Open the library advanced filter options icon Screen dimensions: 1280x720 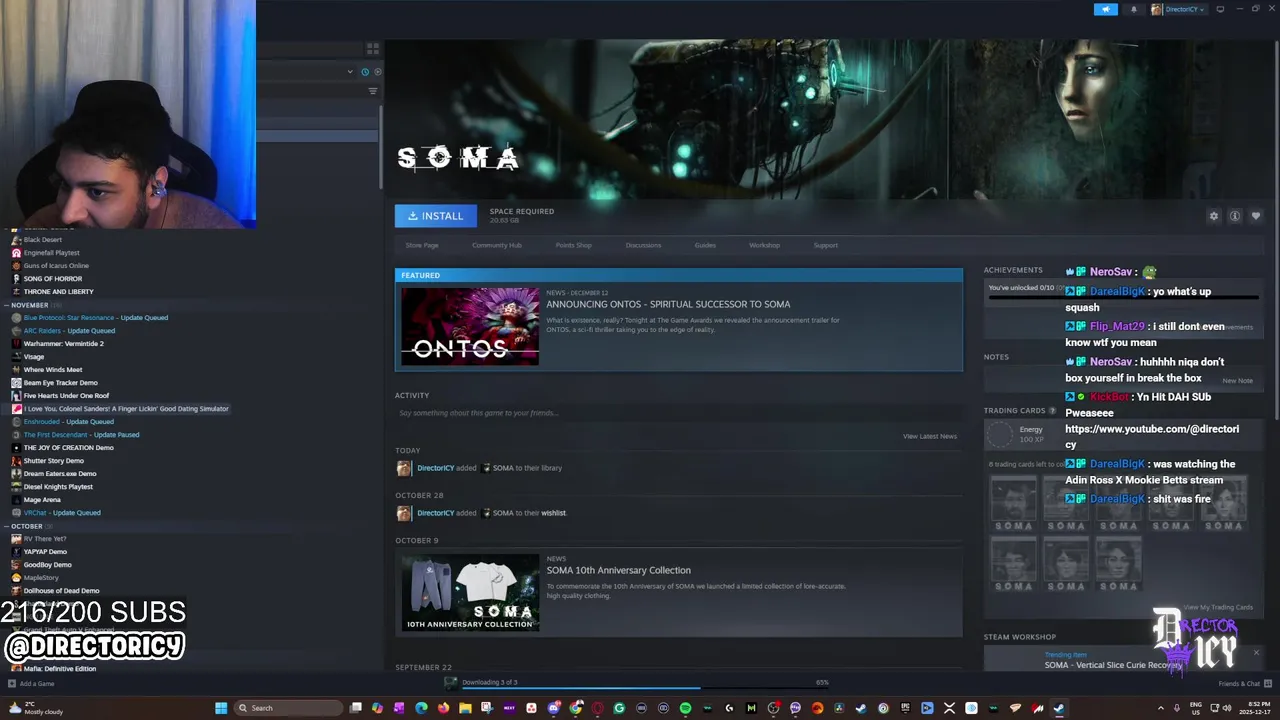pos(373,91)
